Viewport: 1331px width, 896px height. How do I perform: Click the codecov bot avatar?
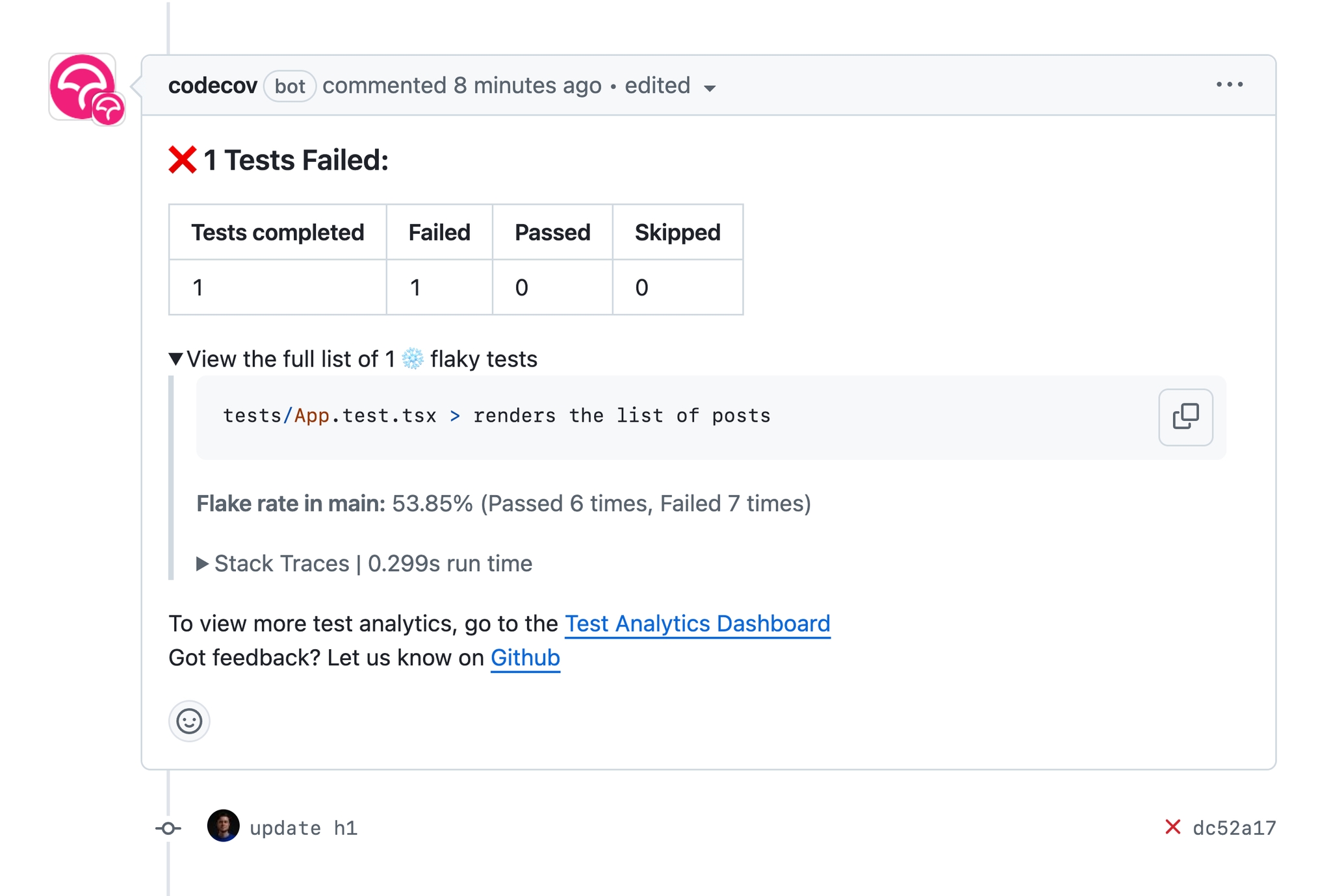tap(84, 88)
